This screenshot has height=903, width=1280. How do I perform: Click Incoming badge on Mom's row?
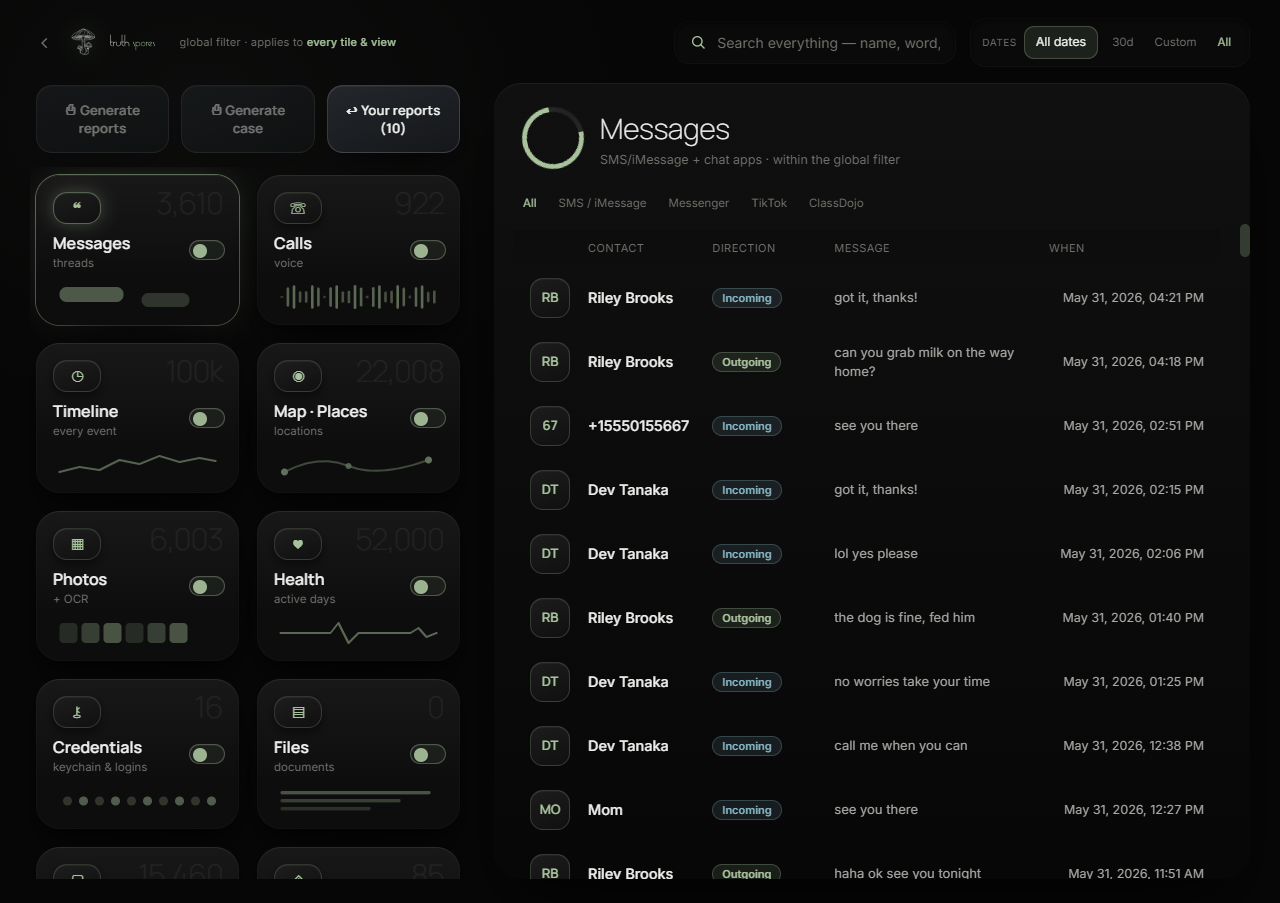(x=746, y=810)
